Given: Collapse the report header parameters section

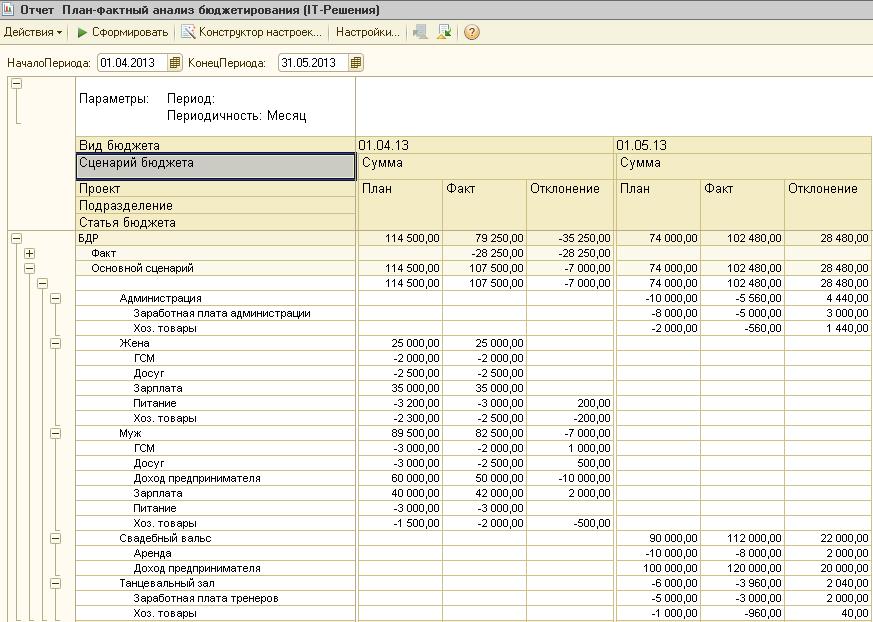Looking at the screenshot, I should [16, 85].
